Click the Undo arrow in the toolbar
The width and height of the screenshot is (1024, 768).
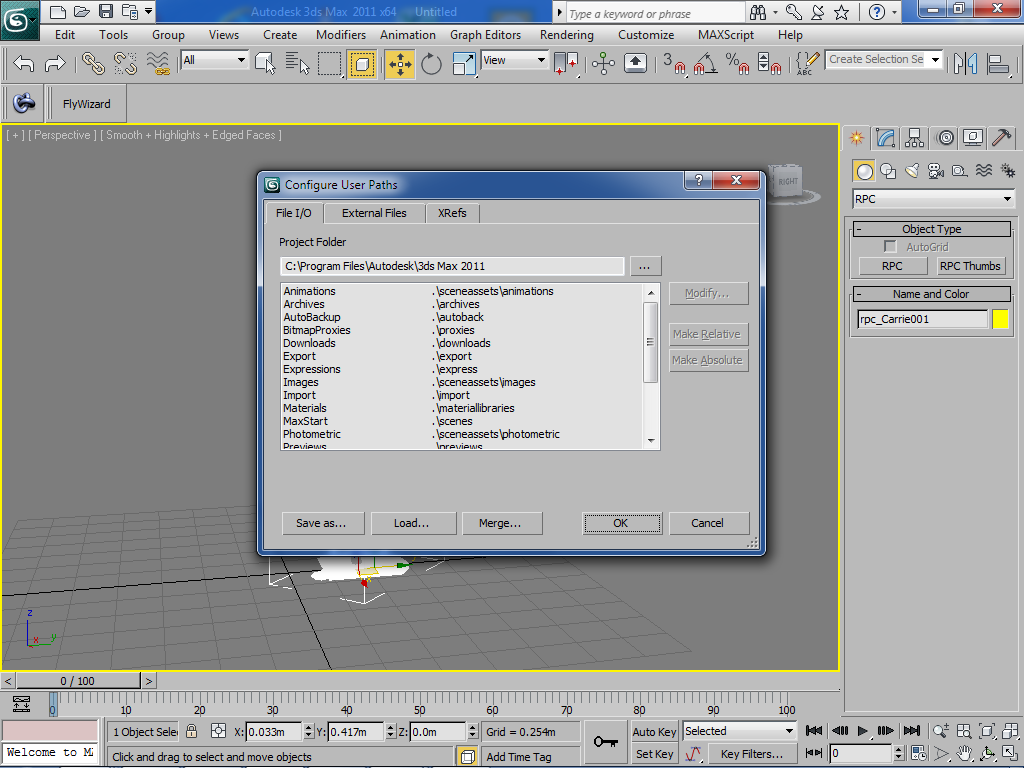click(x=24, y=63)
